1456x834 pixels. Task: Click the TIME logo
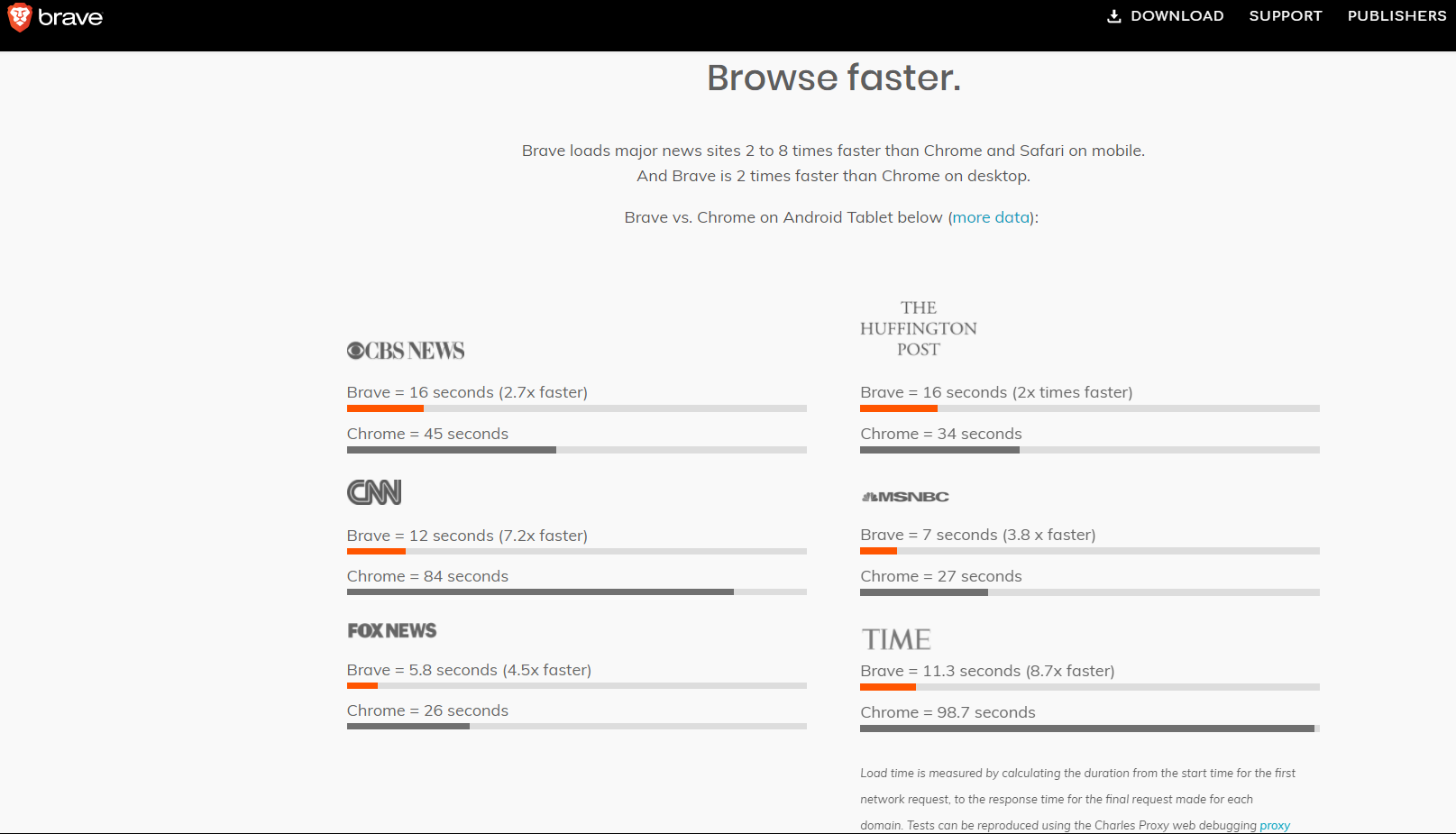[x=896, y=639]
